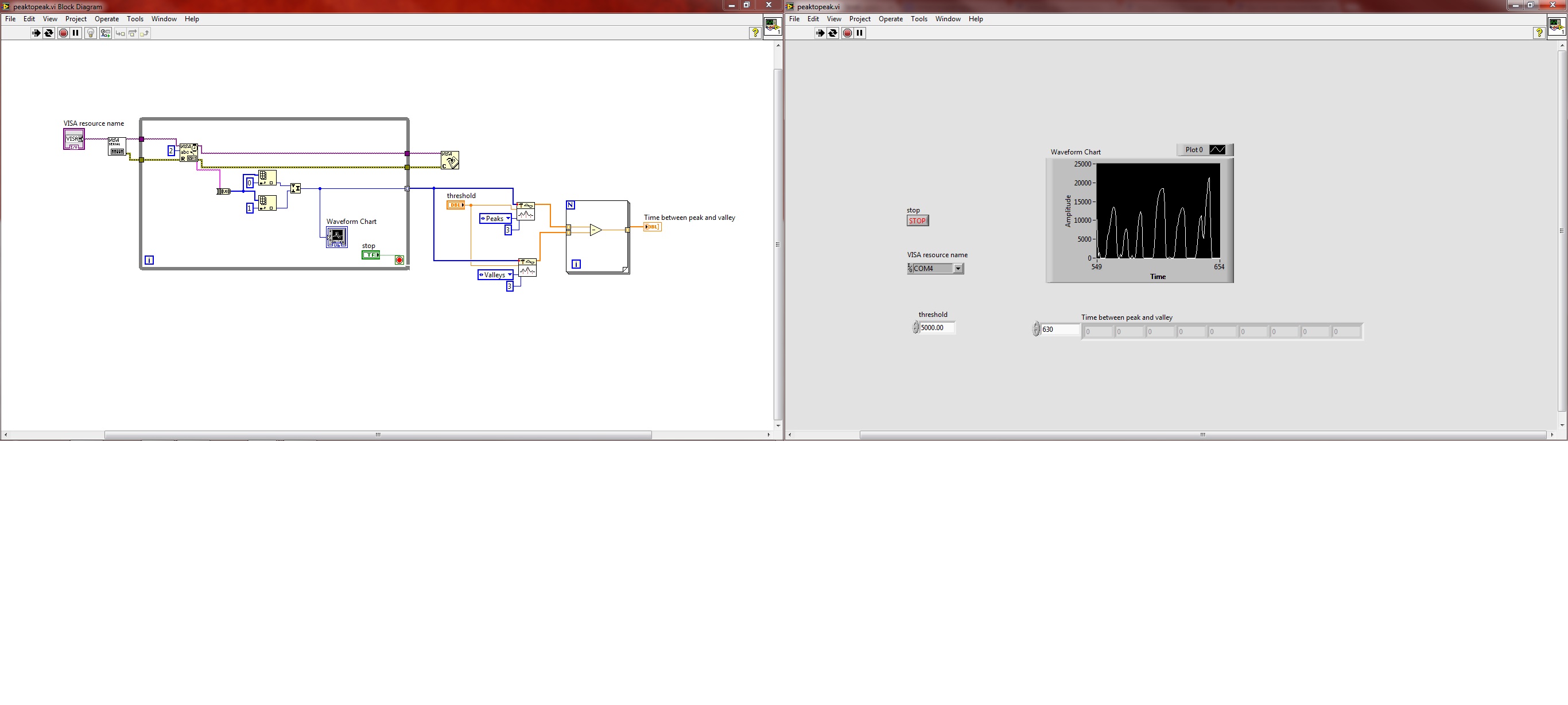Click Run Continuously on front panel toolbar
1568x705 pixels.
point(833,33)
